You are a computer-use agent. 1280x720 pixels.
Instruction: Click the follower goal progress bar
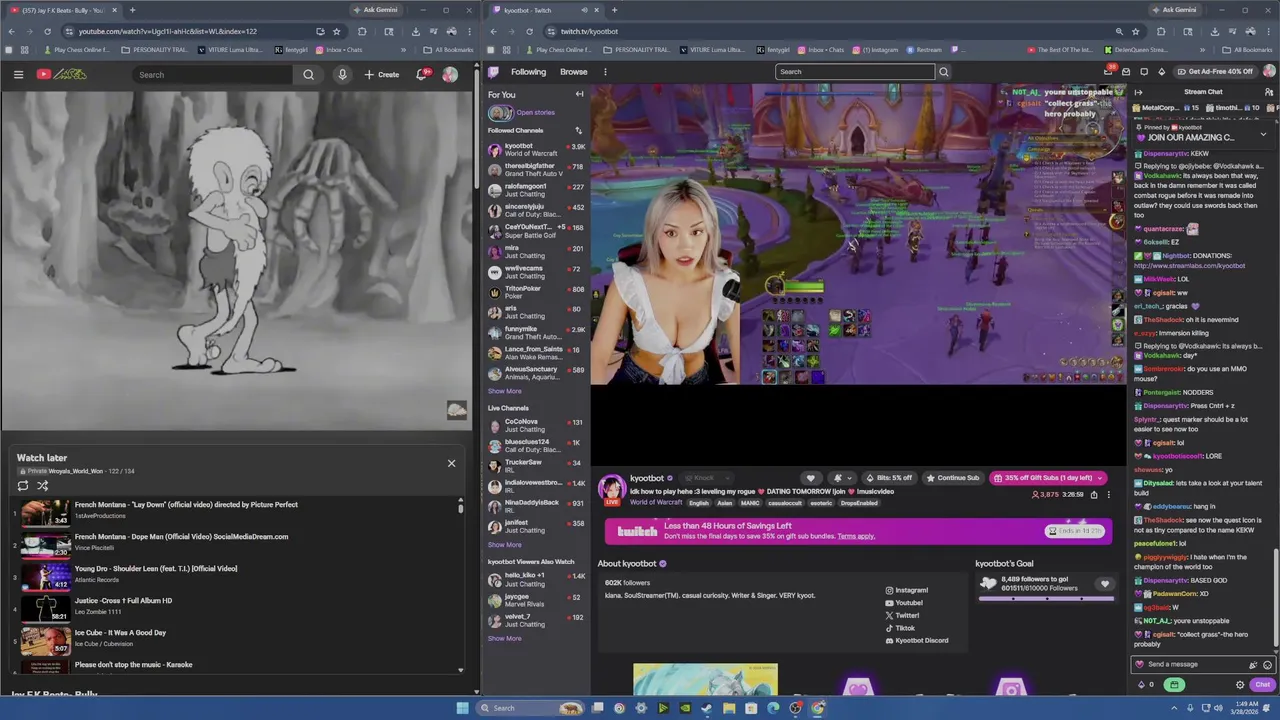[x=1046, y=598]
